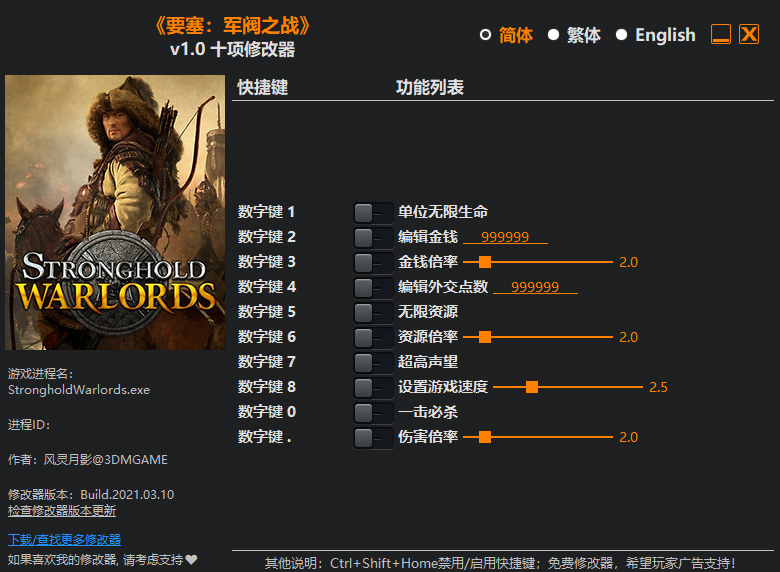
Task: Click the 编辑金钱 value field 999999
Action: click(x=505, y=237)
